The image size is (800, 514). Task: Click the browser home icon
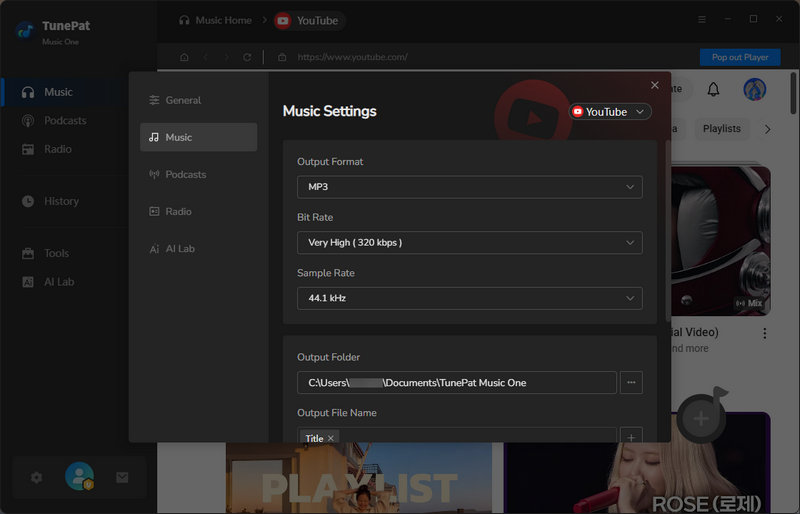click(184, 57)
